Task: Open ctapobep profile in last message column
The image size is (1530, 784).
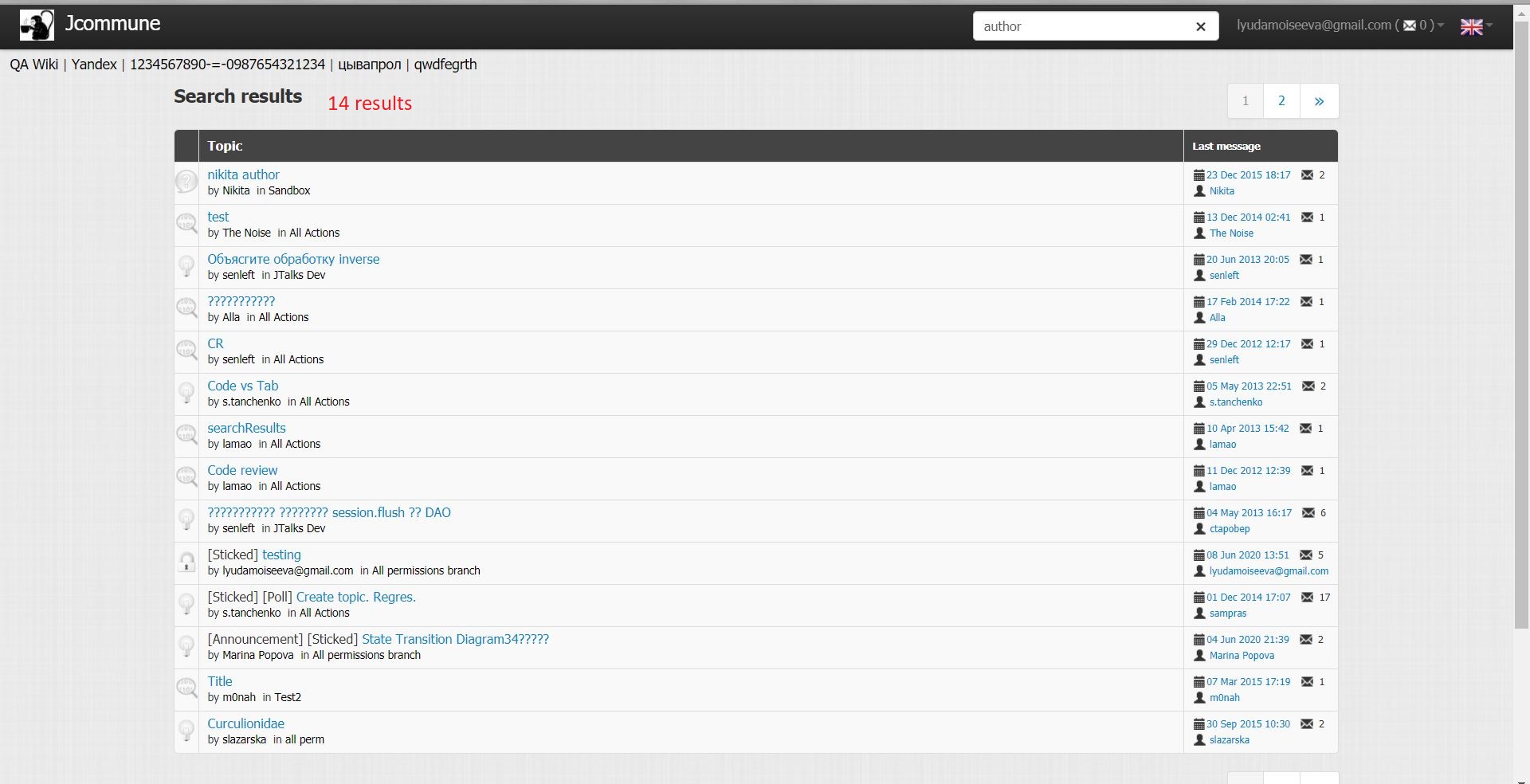Action: coord(1230,529)
